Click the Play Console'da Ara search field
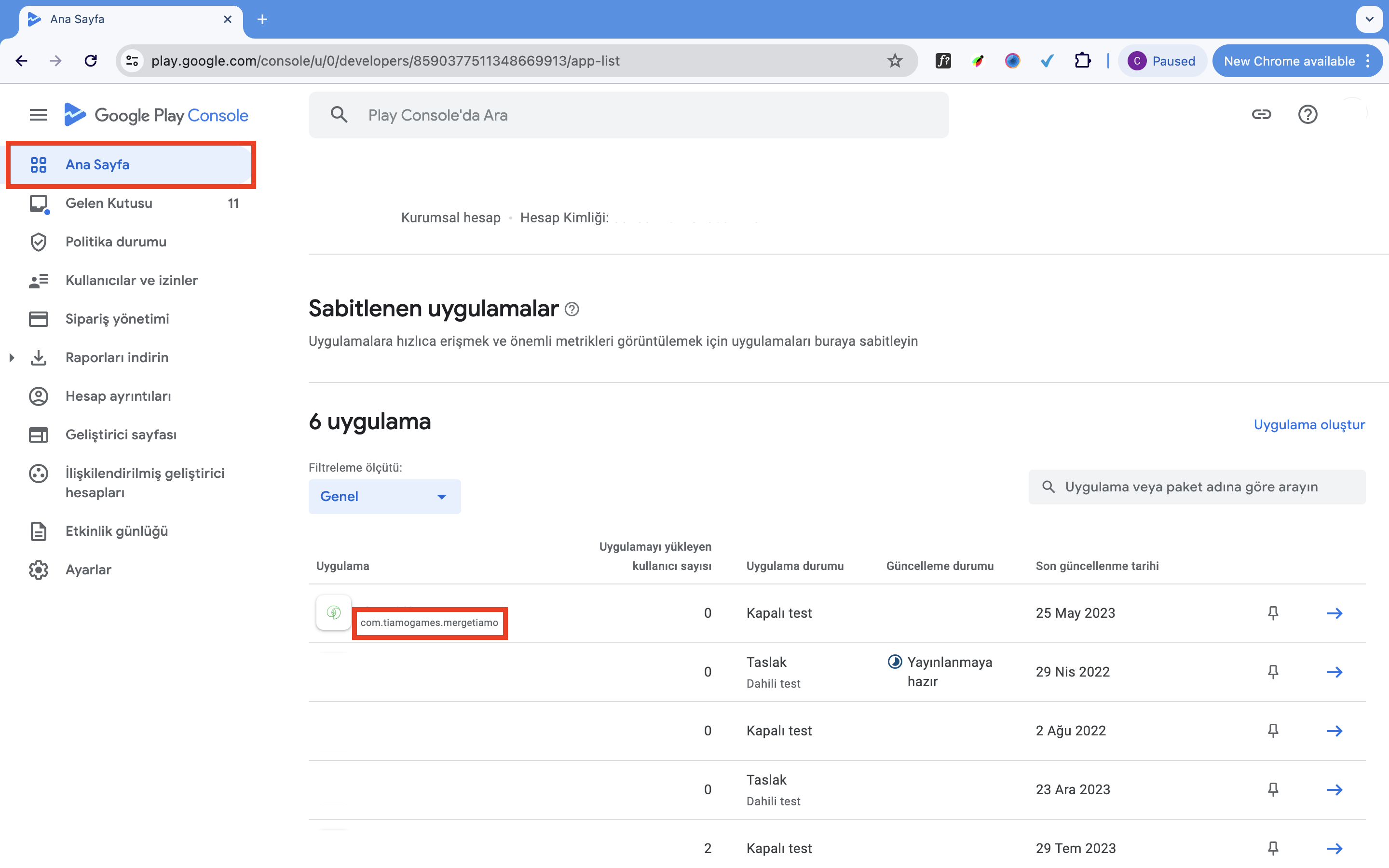Screen dimensions: 1389x868 628,115
